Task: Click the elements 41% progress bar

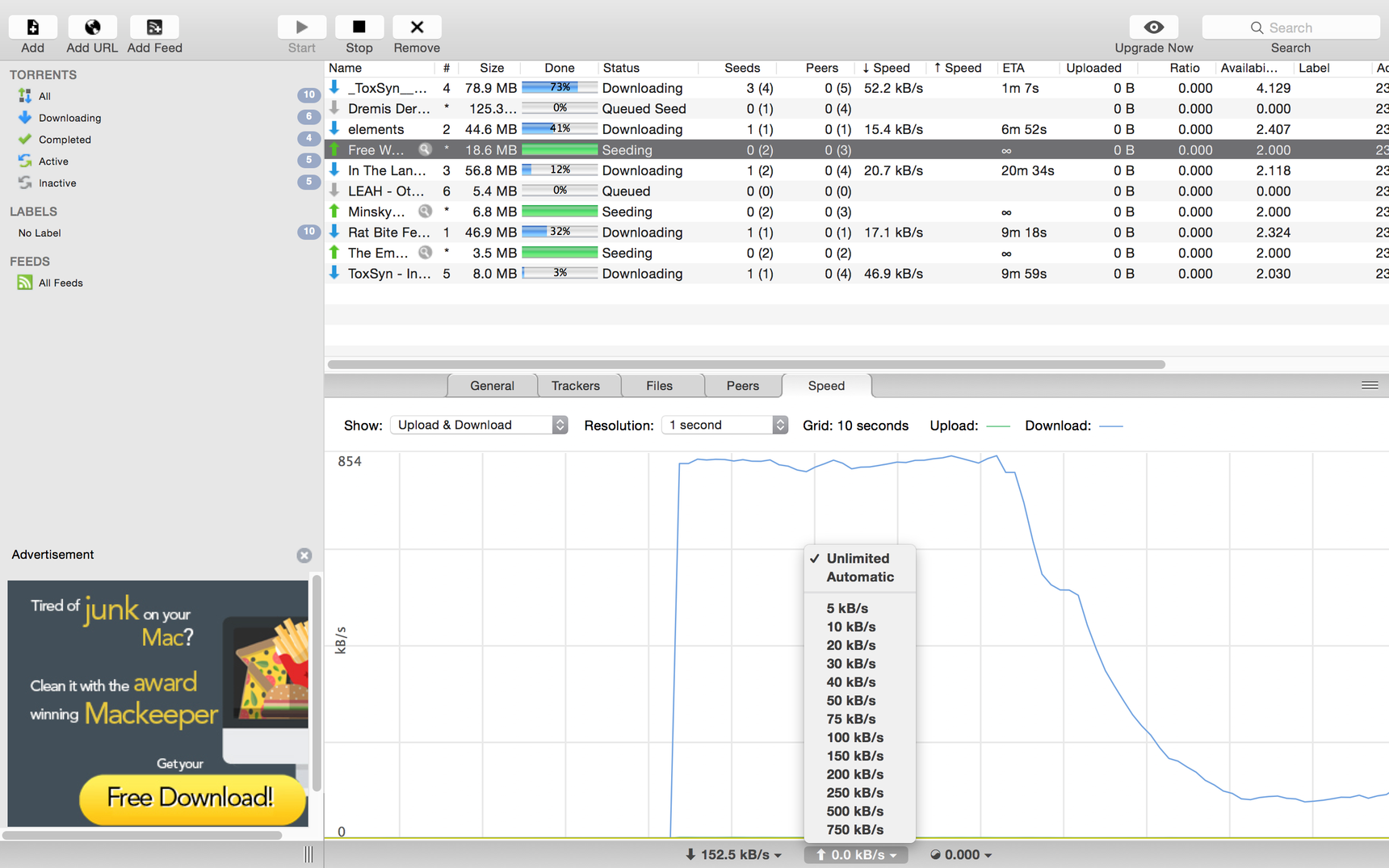Action: point(560,128)
